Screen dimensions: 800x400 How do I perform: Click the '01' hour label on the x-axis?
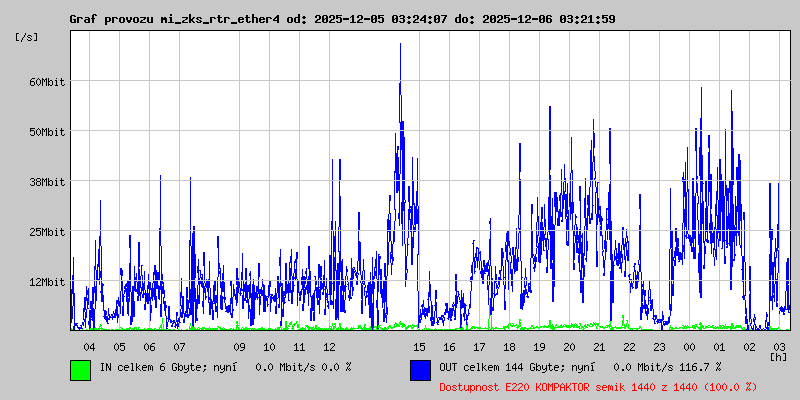[x=719, y=347]
